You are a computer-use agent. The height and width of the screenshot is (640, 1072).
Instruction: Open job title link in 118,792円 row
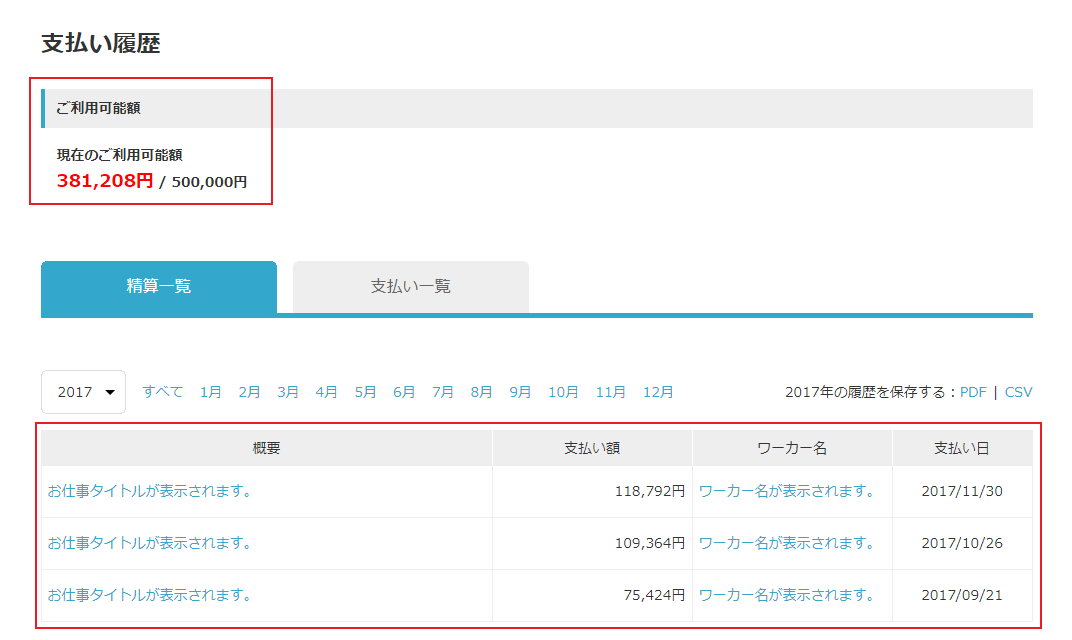tap(150, 491)
